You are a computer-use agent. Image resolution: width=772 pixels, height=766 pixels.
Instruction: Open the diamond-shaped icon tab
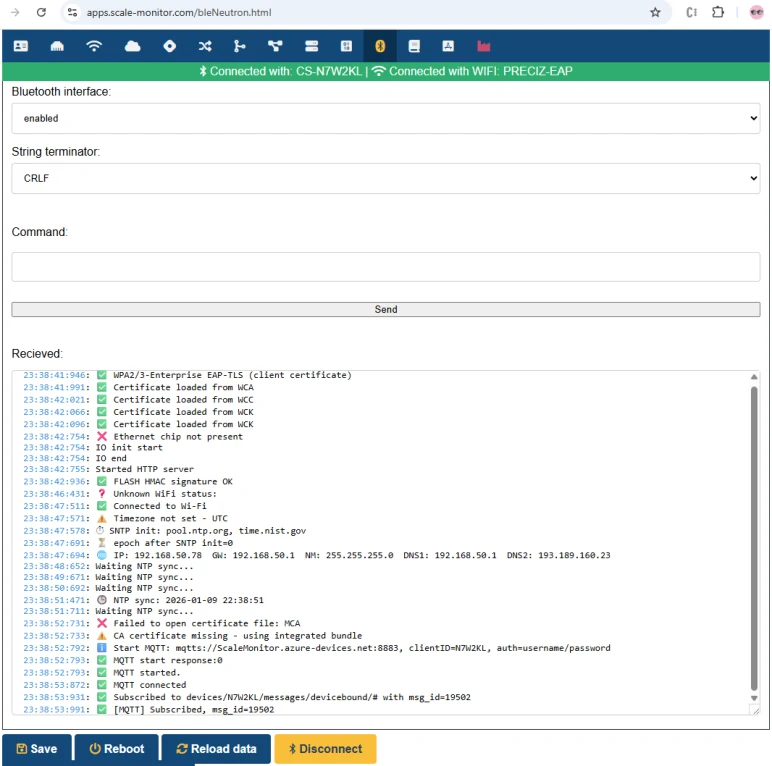169,46
